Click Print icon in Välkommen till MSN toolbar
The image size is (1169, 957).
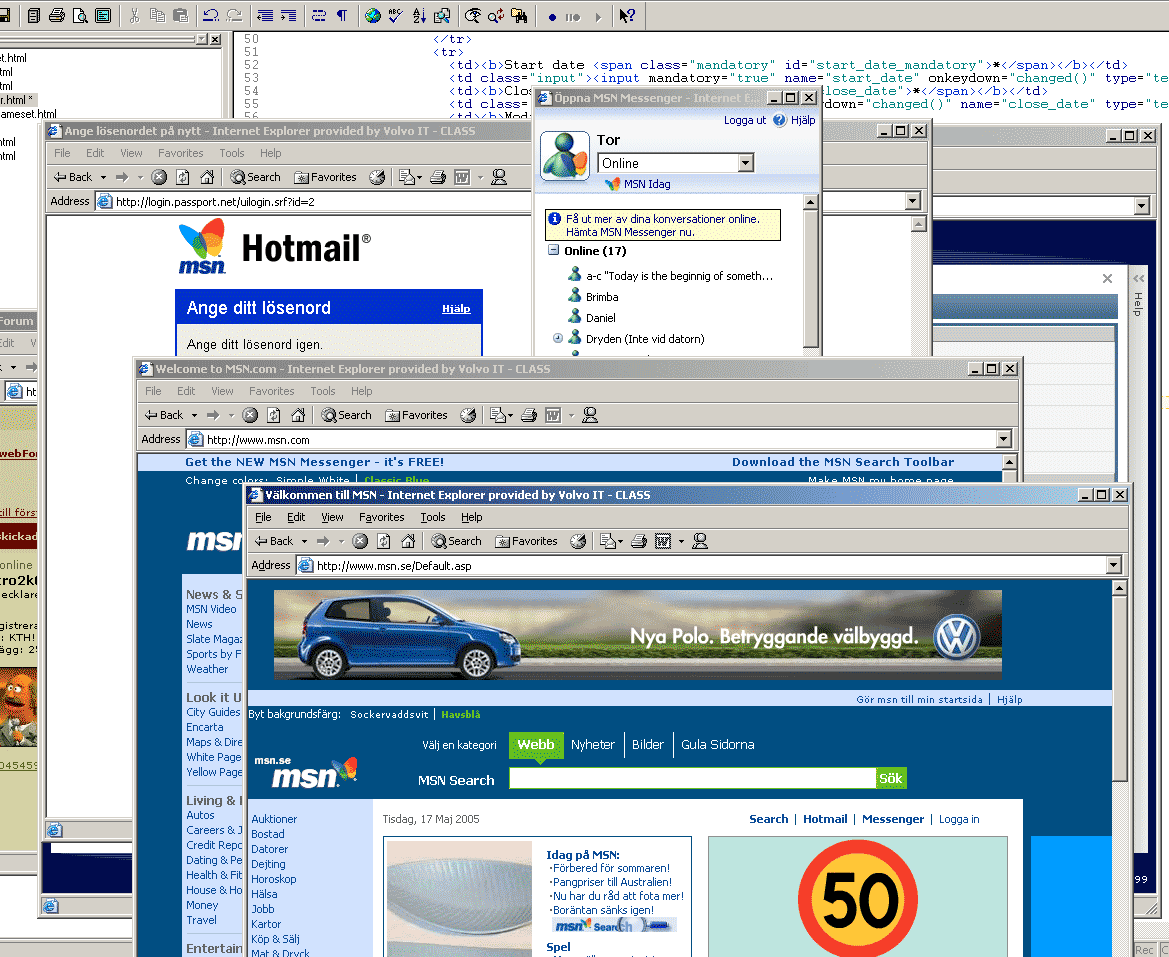click(x=639, y=541)
